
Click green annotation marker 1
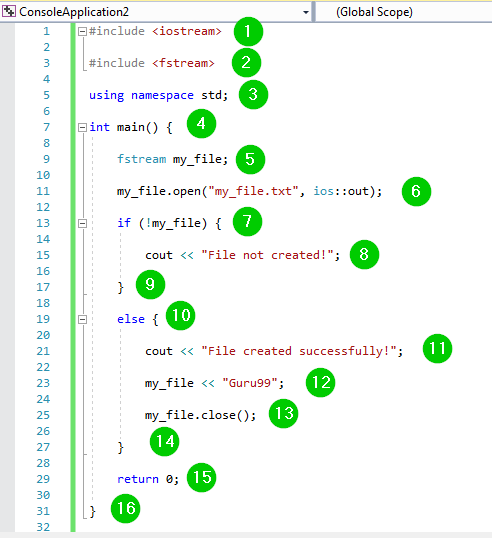click(248, 32)
